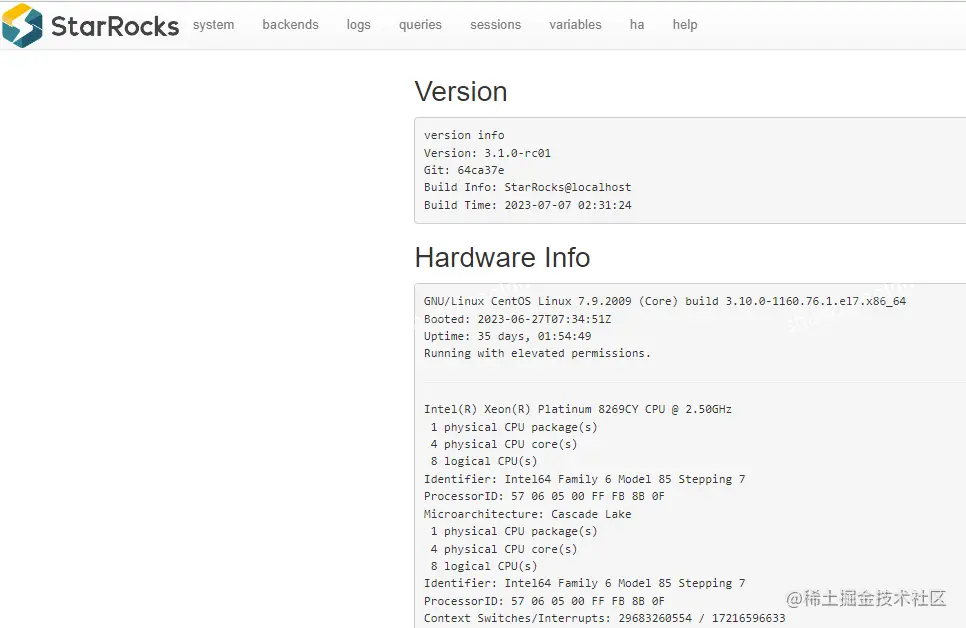
Task: Click the 'Git: 64ca37e' line
Action: point(464,170)
